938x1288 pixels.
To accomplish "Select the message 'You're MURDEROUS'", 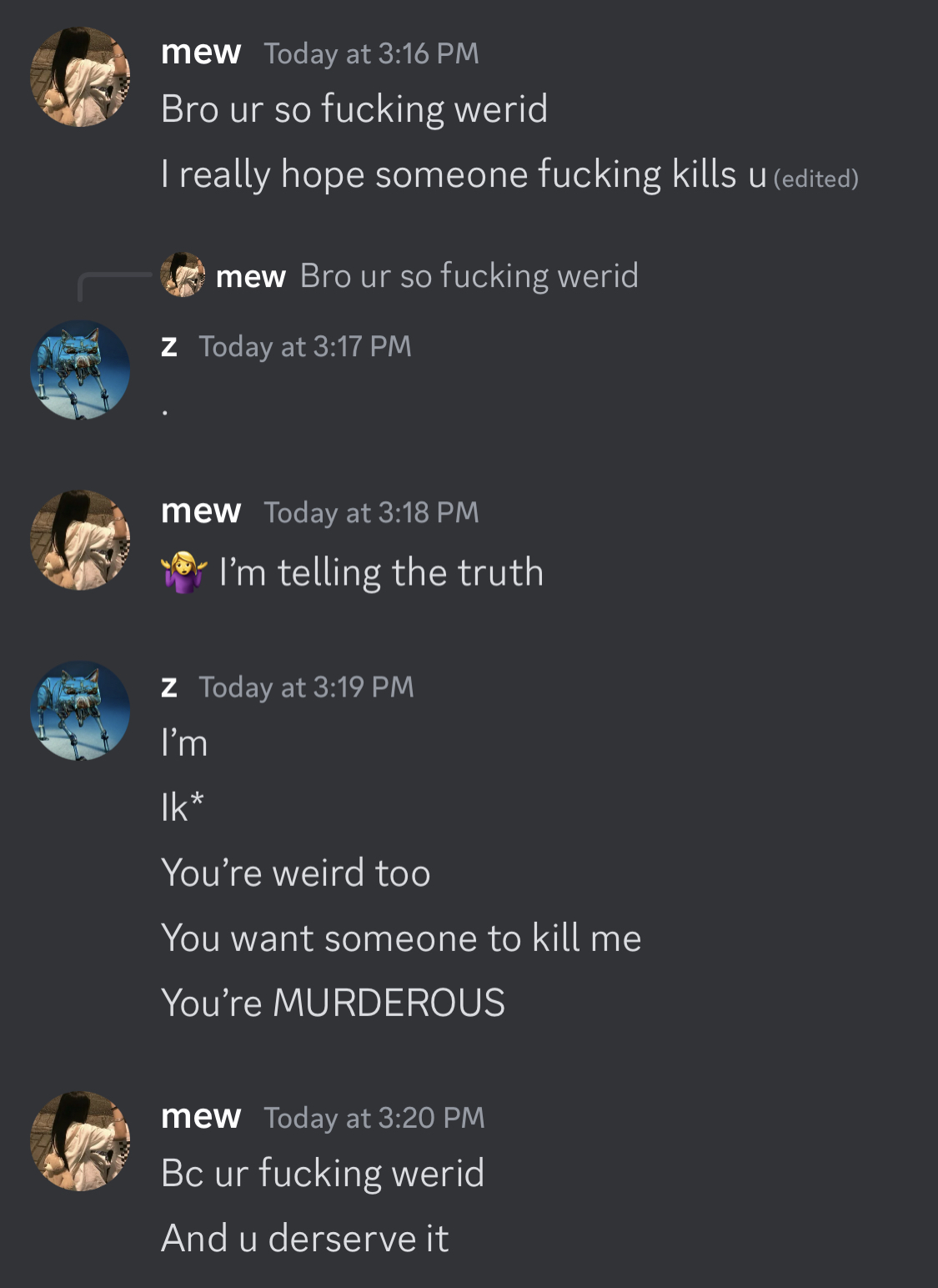I will 333,1002.
